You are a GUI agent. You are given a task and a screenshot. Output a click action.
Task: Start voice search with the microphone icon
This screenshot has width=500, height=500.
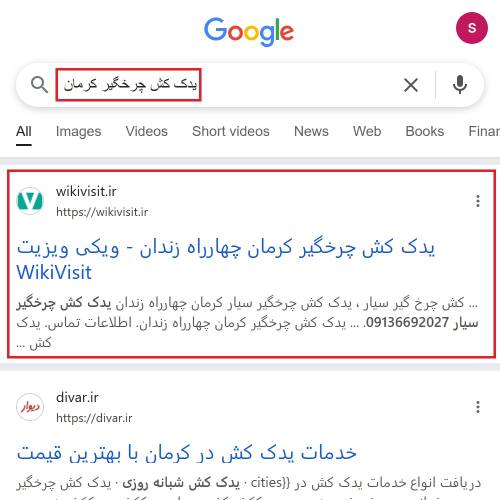click(460, 85)
